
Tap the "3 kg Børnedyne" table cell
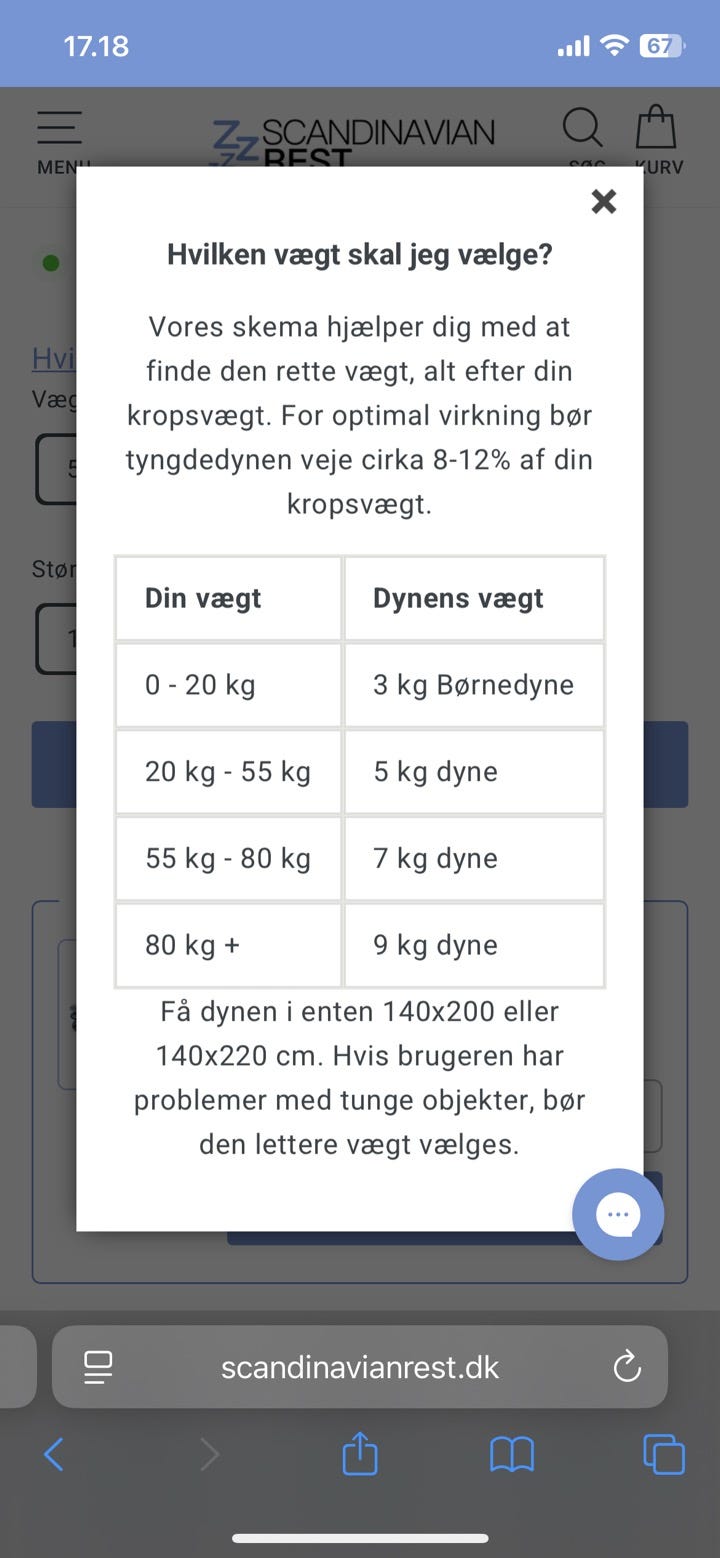click(474, 685)
